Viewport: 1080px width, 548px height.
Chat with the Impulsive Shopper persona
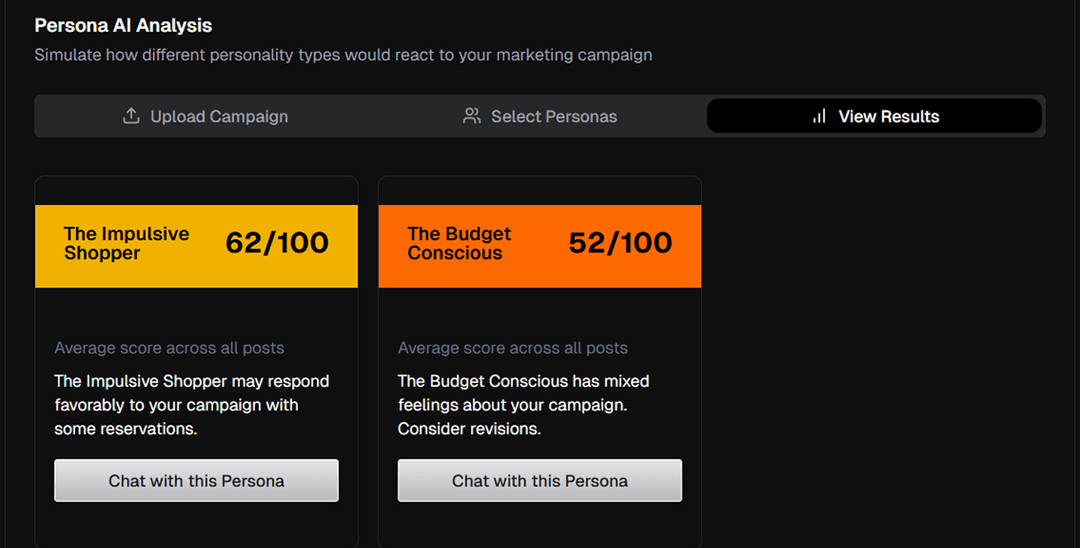click(196, 481)
